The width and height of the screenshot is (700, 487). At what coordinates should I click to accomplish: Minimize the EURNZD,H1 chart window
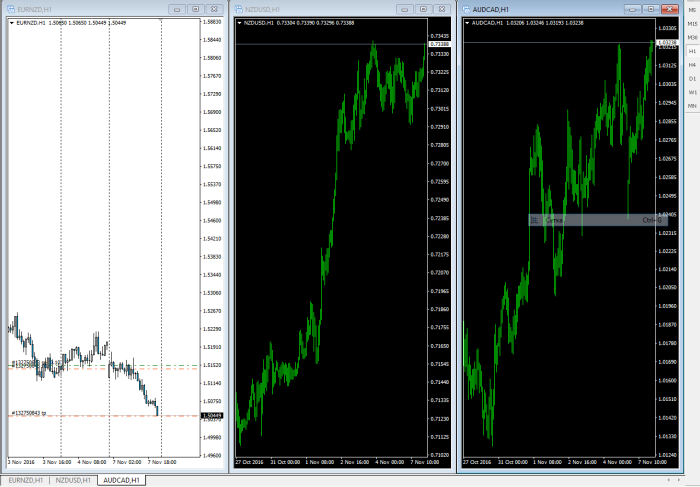pos(177,9)
